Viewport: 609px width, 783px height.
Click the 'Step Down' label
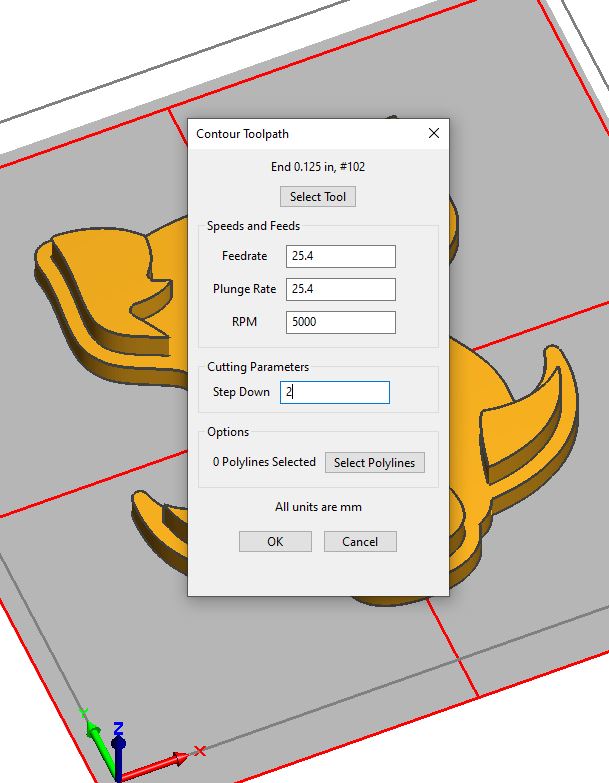click(241, 392)
